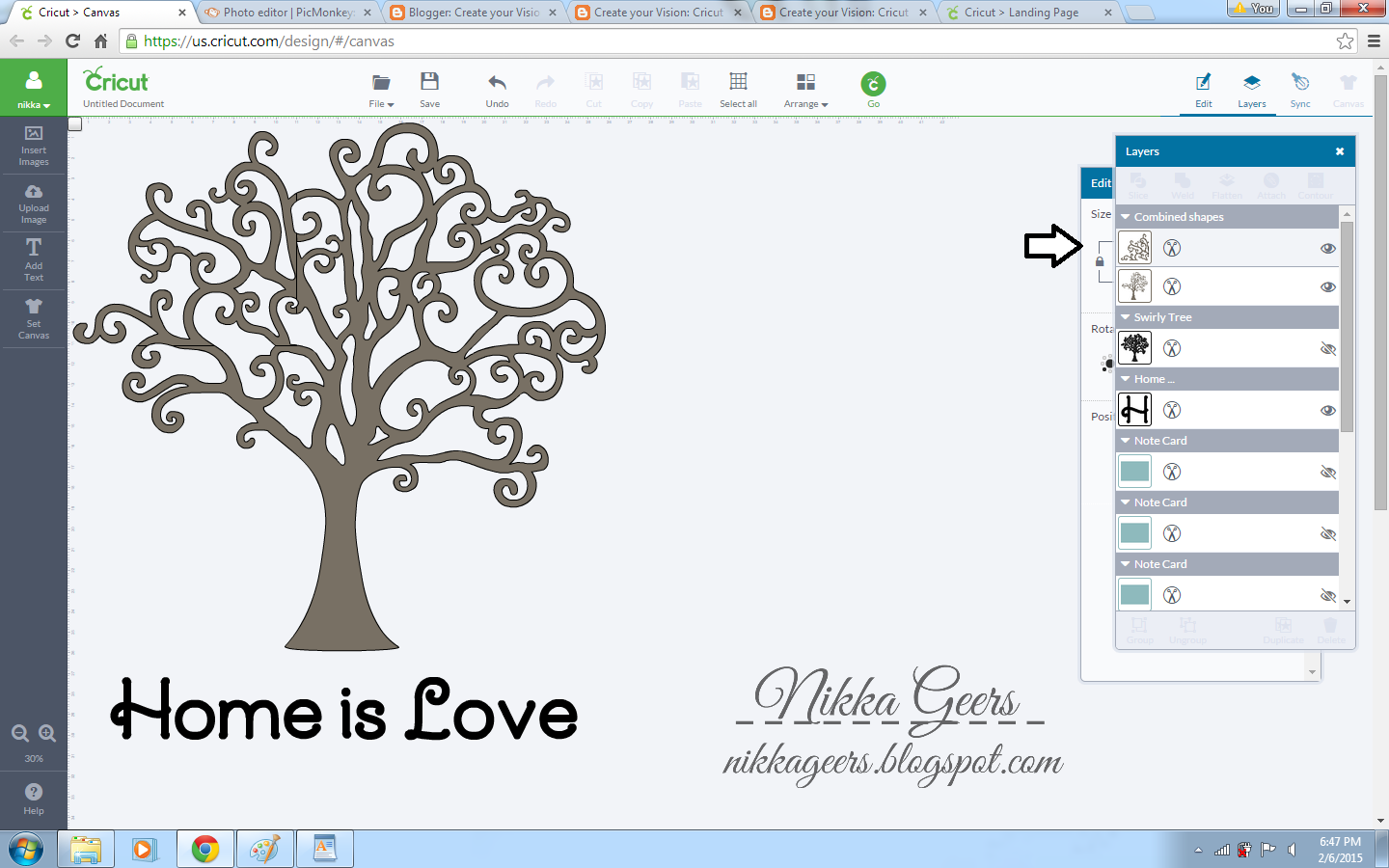
Task: Click the Undo icon in the toolbar
Action: 497,89
